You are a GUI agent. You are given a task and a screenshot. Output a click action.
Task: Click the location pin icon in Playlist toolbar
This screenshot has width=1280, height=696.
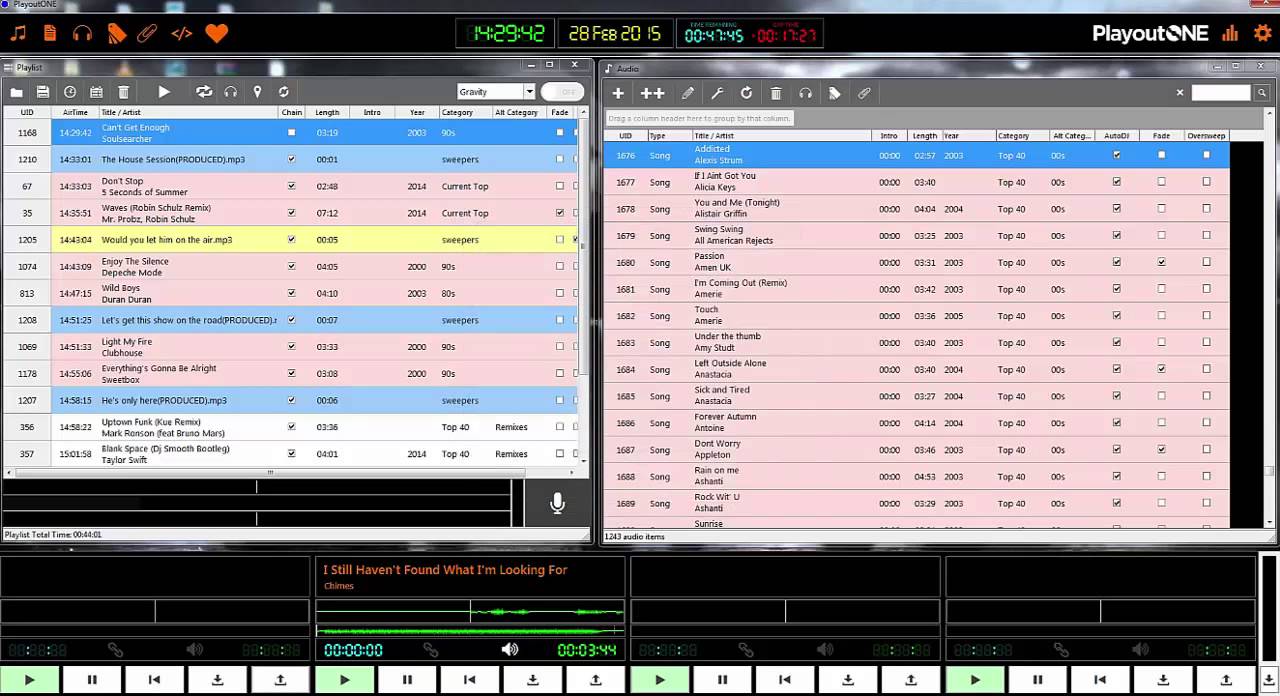click(x=257, y=92)
